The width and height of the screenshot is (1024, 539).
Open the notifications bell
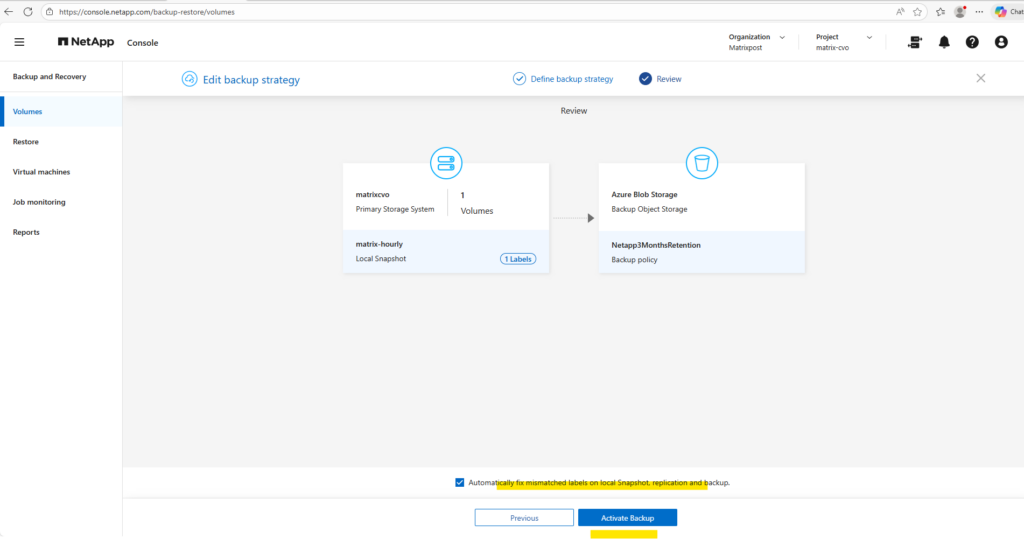click(x=944, y=42)
